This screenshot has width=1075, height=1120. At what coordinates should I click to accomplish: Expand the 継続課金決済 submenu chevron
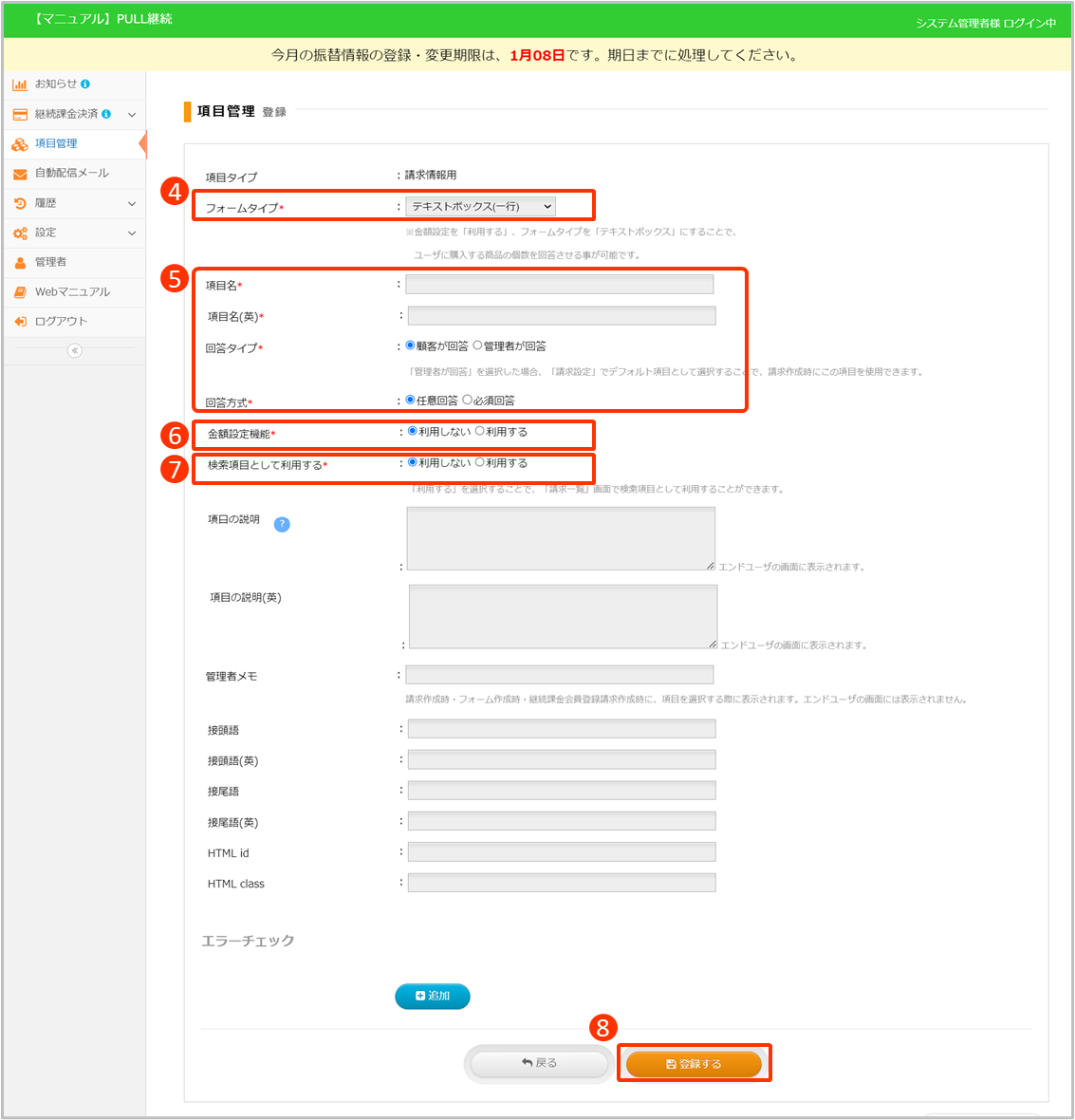[132, 114]
